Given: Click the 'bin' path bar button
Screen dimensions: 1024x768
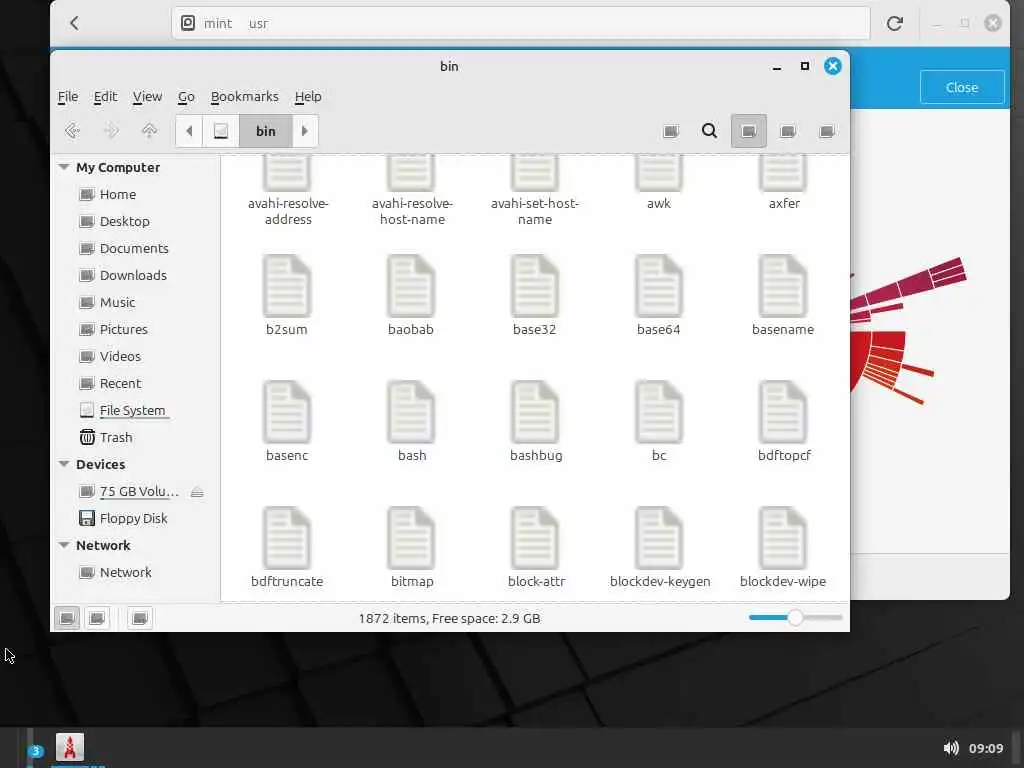Looking at the screenshot, I should pos(266,131).
